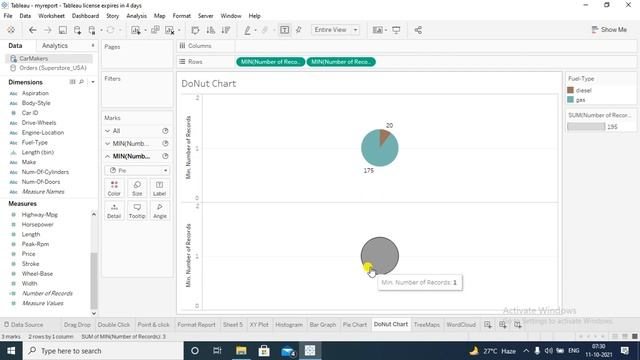The height and width of the screenshot is (360, 640).
Task: Click the first MIN(Number of Records) pill on Rows
Action: point(271,62)
